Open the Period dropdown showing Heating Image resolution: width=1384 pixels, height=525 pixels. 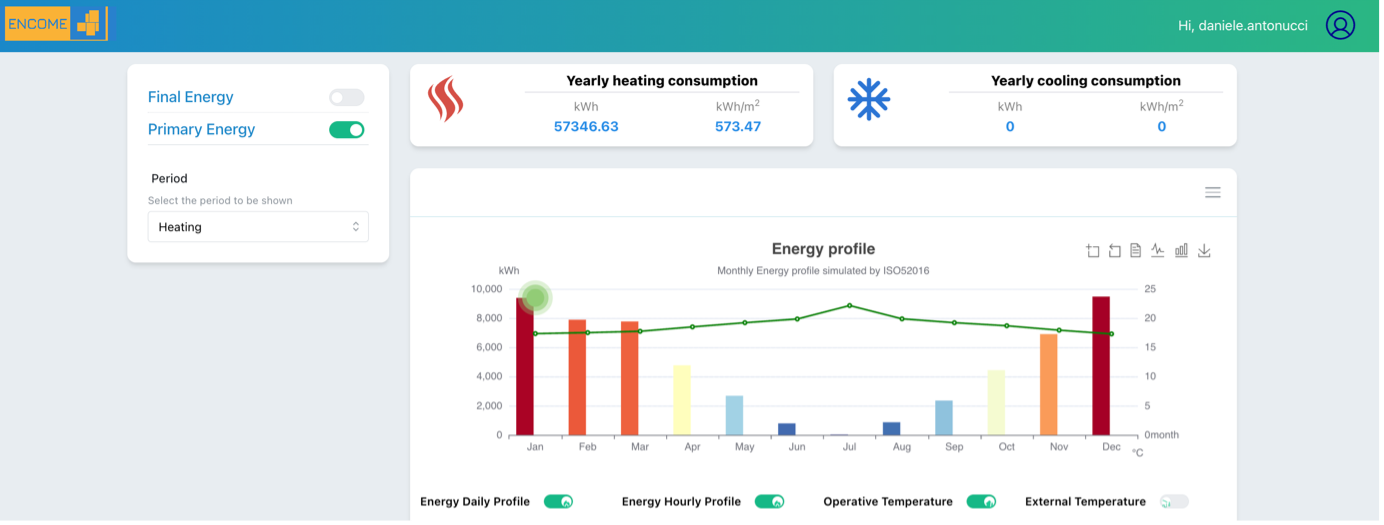point(258,227)
